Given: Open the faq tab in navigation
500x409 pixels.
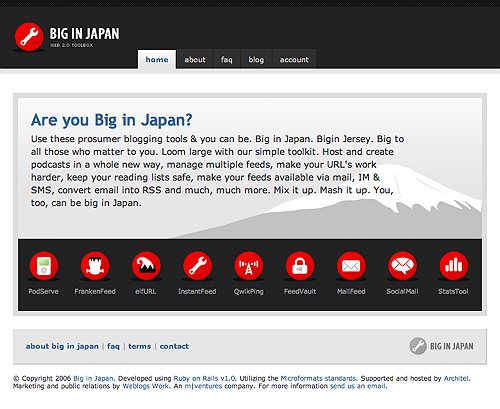Looking at the screenshot, I should (226, 59).
